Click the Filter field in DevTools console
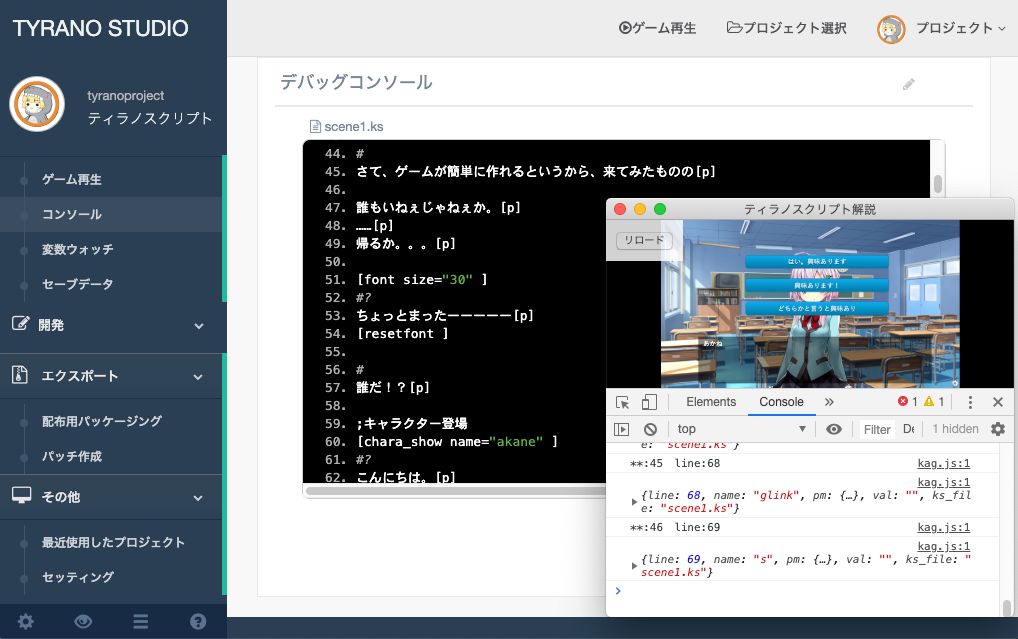This screenshot has height=639, width=1018. point(876,429)
